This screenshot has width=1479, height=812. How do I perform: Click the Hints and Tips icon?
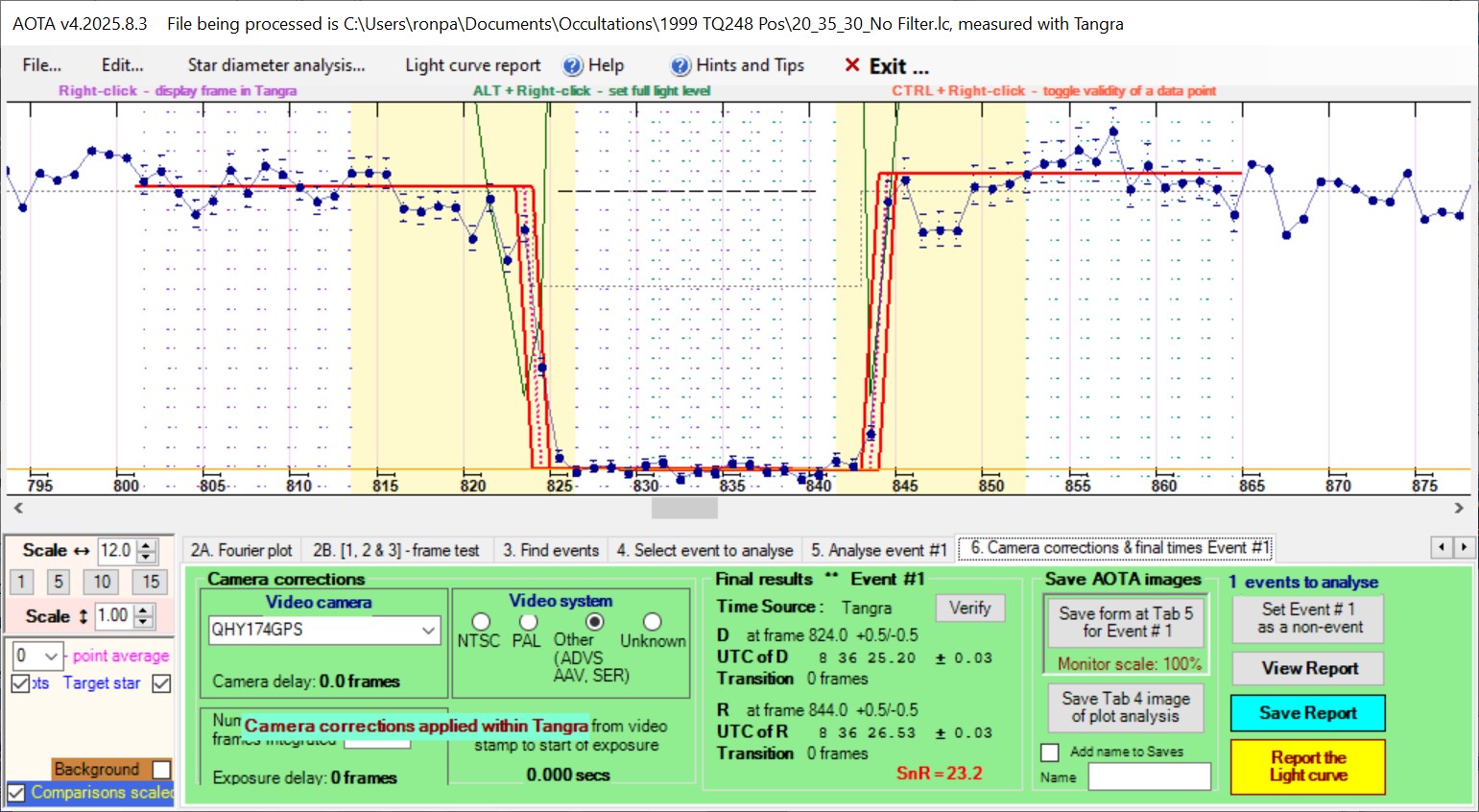(680, 65)
